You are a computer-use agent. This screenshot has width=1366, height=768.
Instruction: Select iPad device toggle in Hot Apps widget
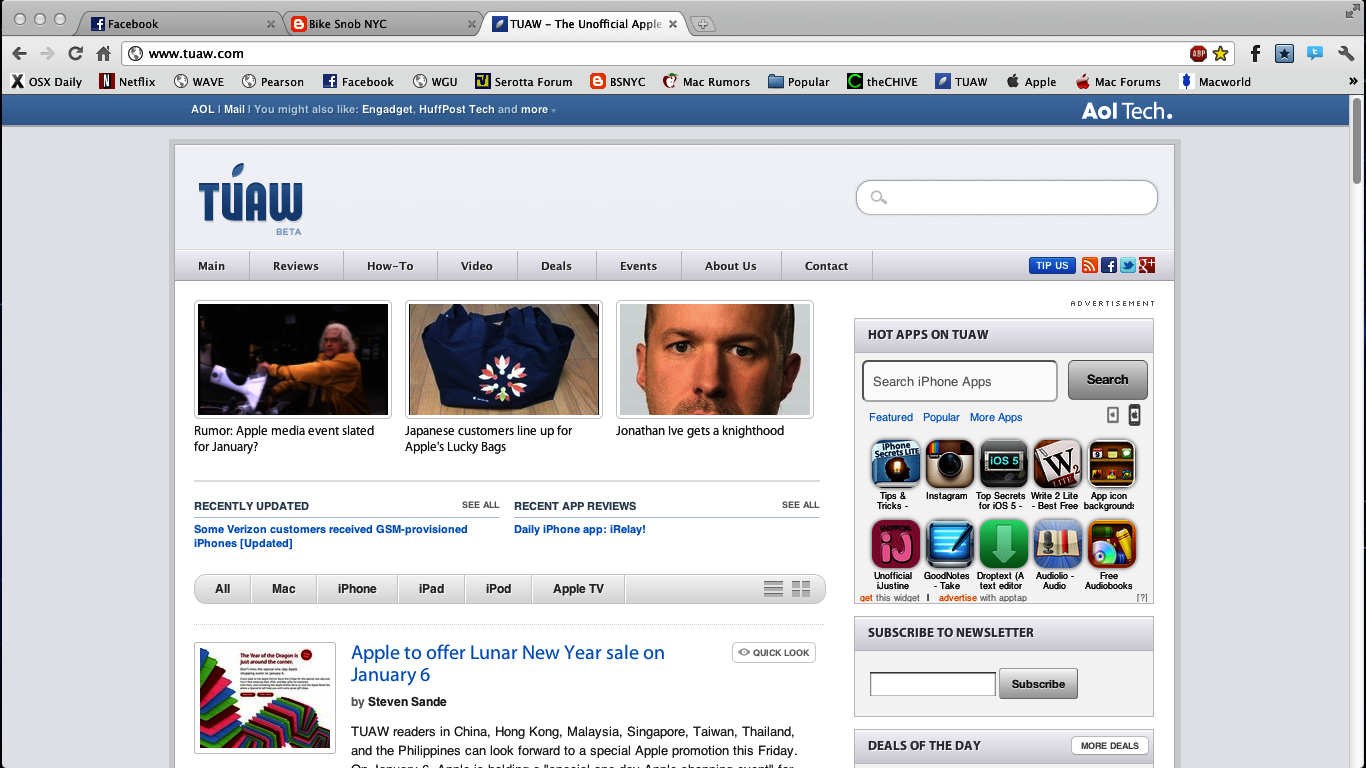1134,415
